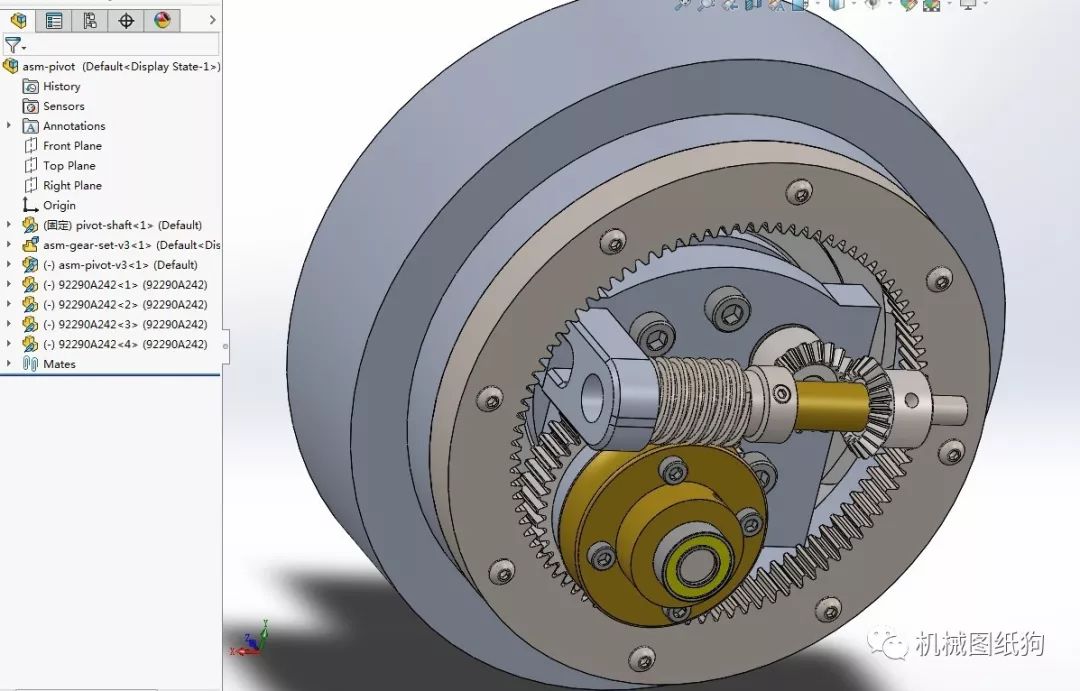This screenshot has width=1080, height=691.
Task: Click Edit Appearance icon in the view toolbar
Action: tap(908, 5)
